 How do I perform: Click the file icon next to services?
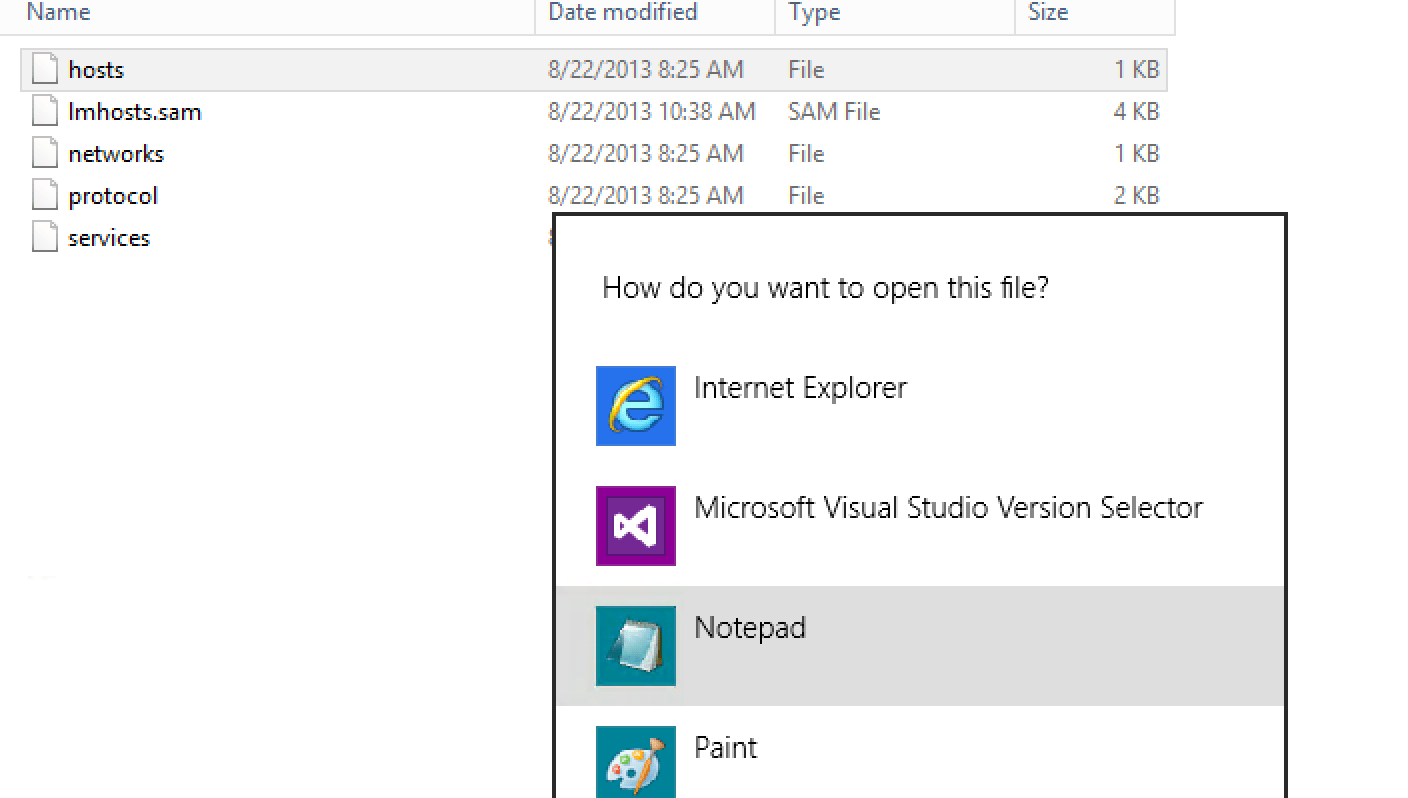[44, 237]
